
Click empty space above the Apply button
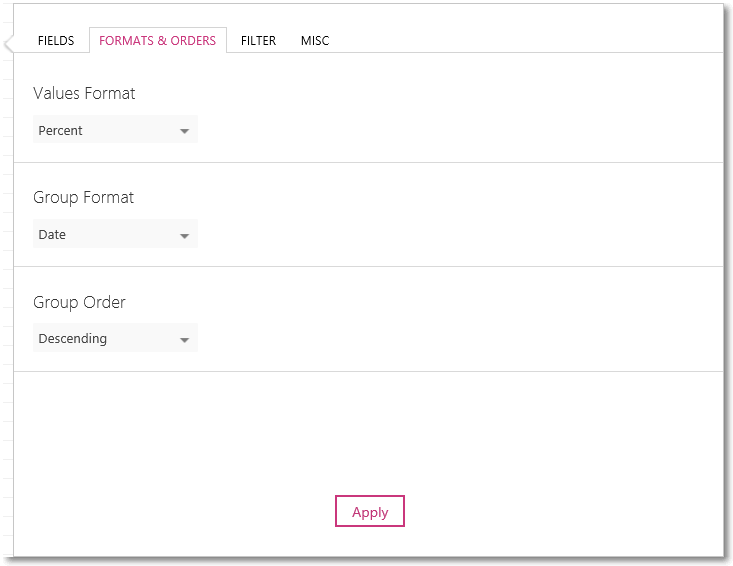369,432
